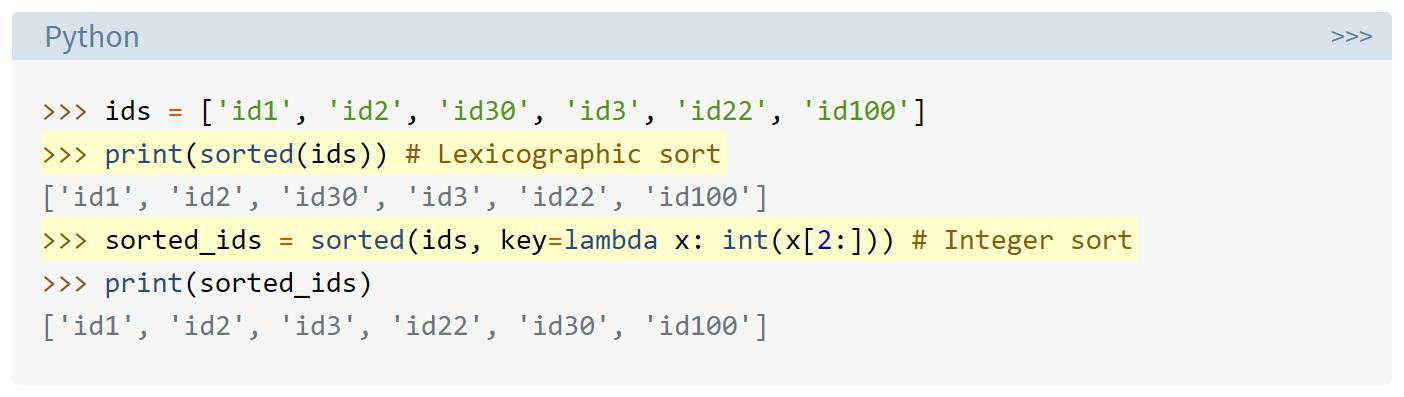This screenshot has width=1404, height=397.
Task: Toggle the >>> prompts button in header
Action: [1351, 36]
